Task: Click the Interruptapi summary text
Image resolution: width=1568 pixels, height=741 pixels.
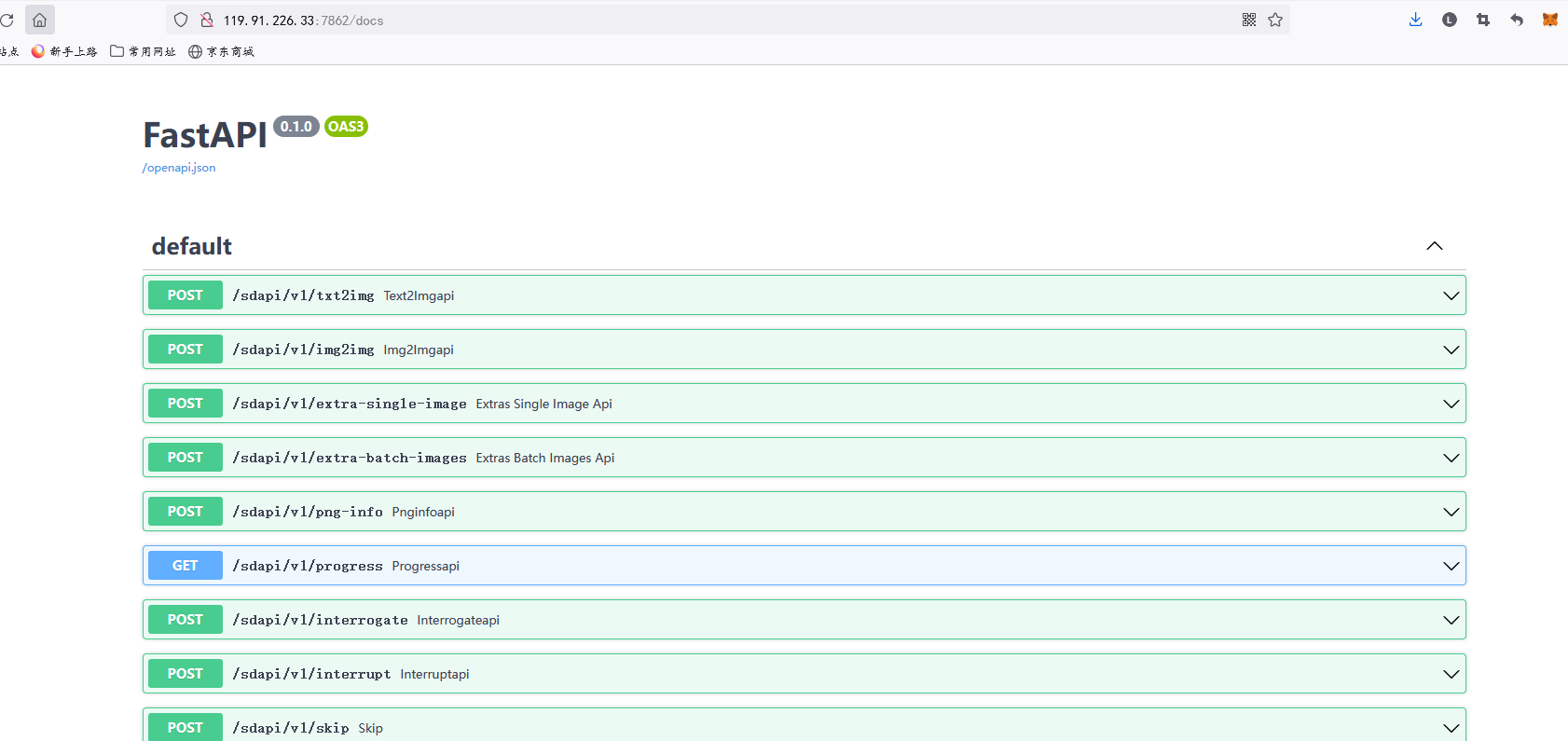Action: click(x=435, y=674)
